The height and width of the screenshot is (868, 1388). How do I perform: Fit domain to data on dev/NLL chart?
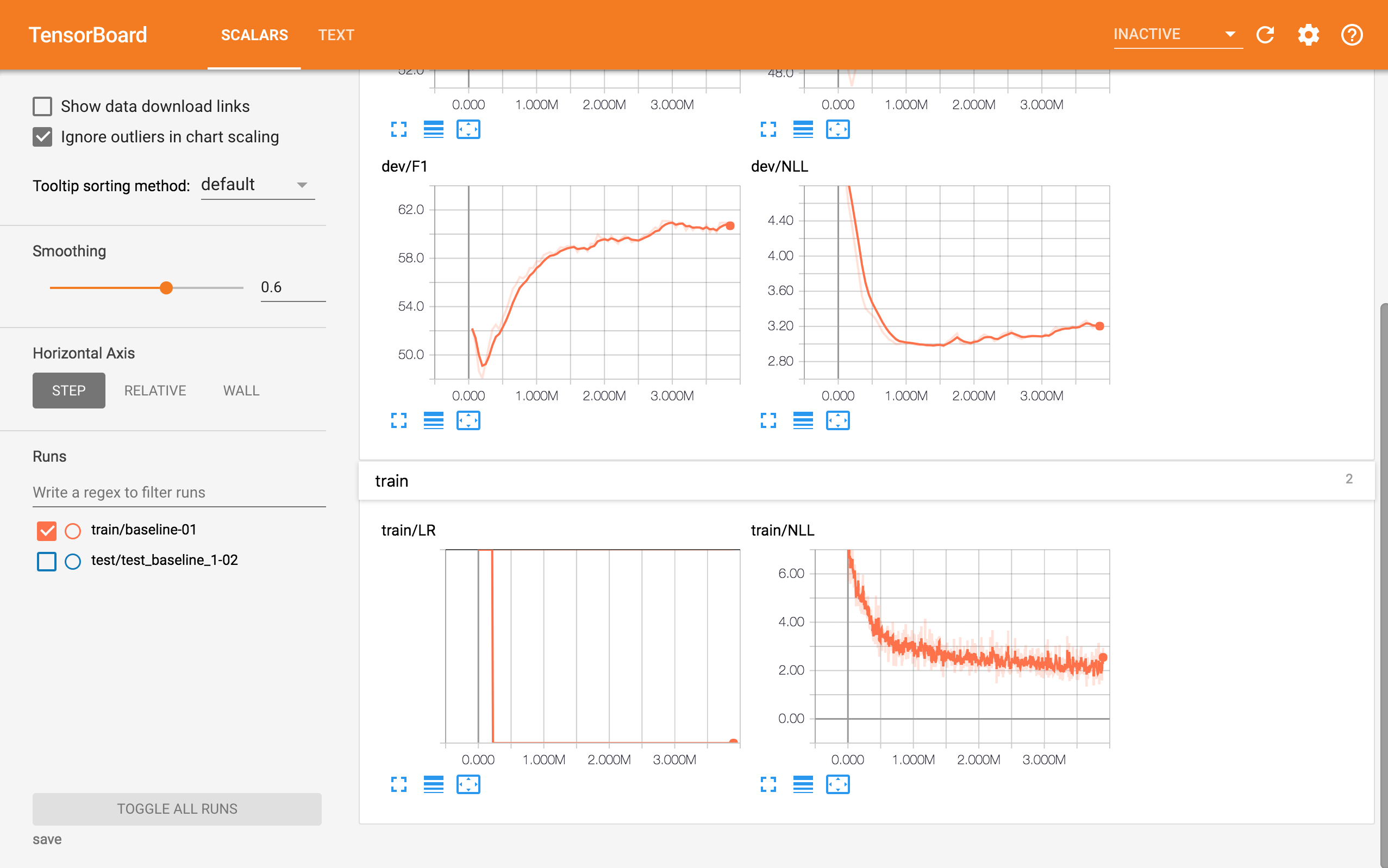coord(837,421)
